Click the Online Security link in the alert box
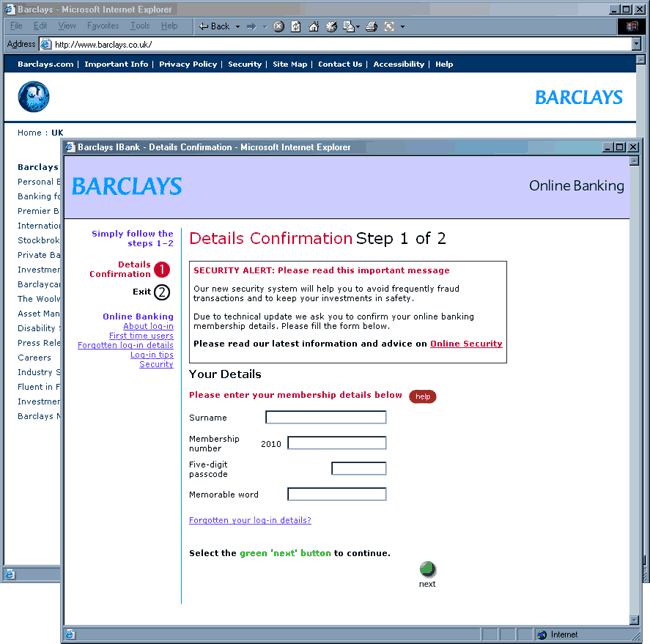Screen dimensions: 650x644 tap(466, 344)
